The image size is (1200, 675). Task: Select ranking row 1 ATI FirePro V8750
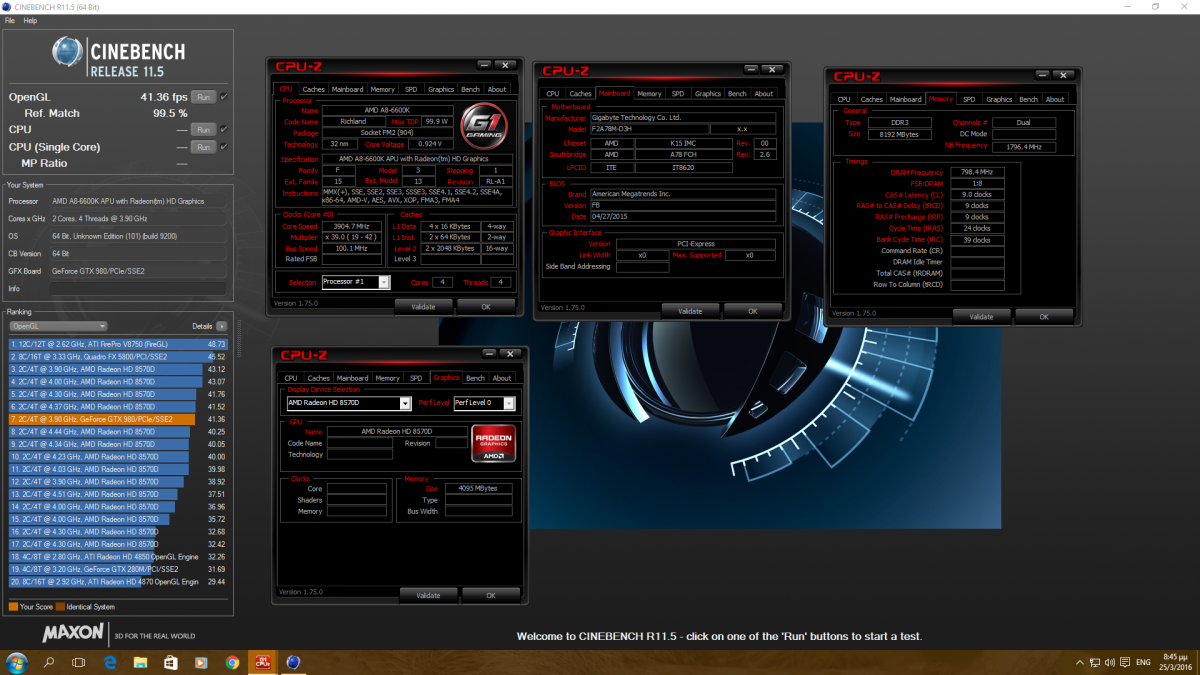tap(118, 344)
